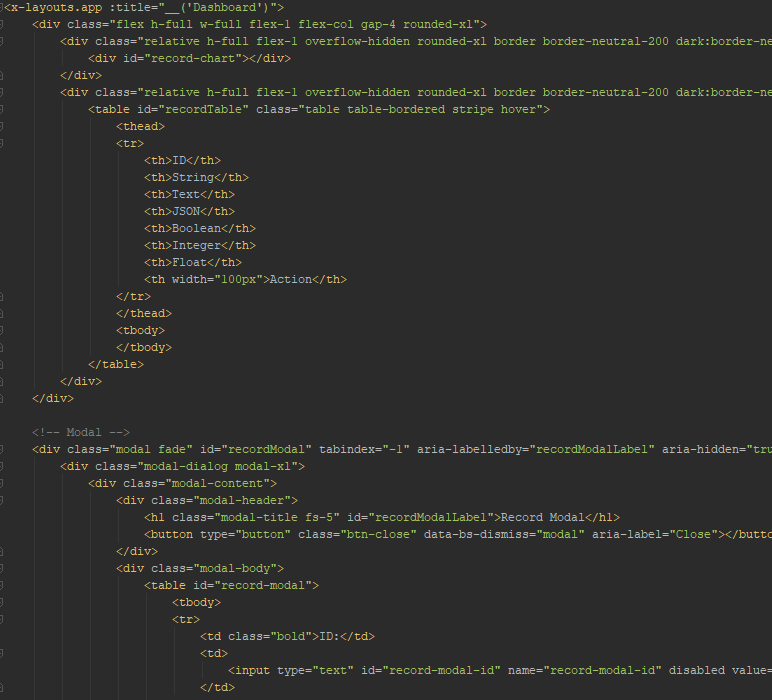
Task: Click the input record-modal-id tag
Action: coord(450,670)
